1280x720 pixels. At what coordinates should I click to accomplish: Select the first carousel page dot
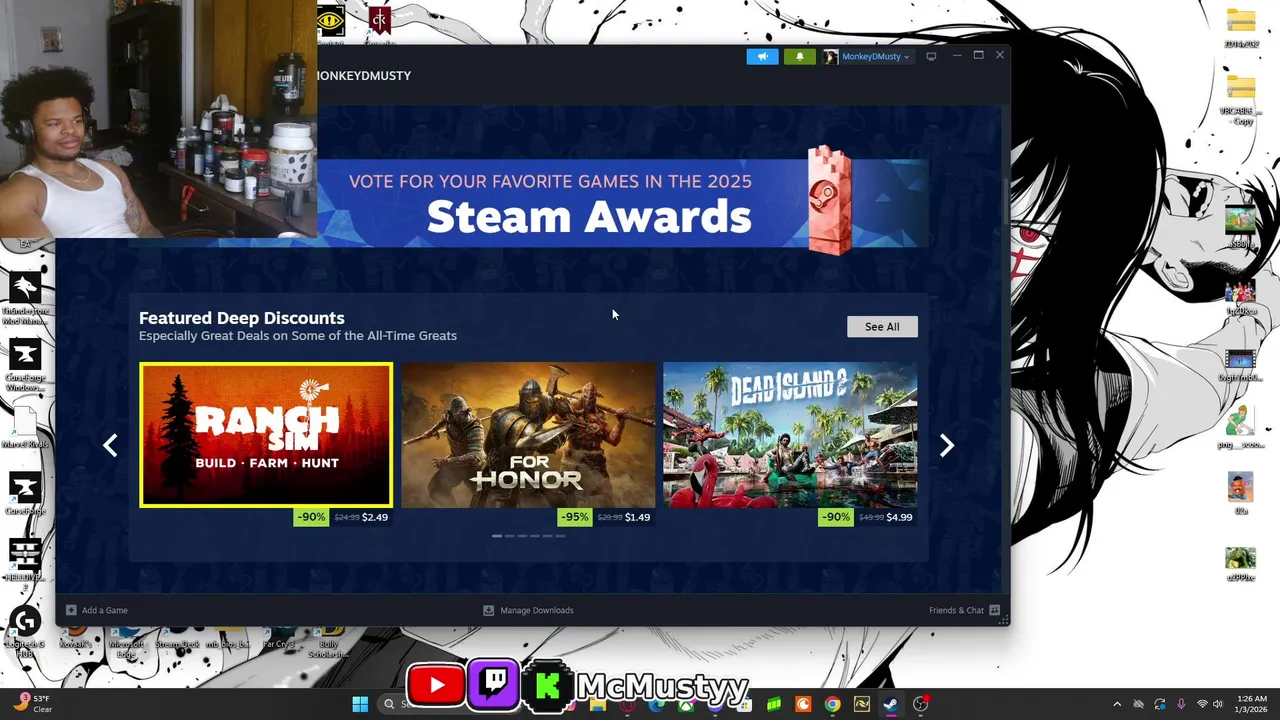coord(497,536)
